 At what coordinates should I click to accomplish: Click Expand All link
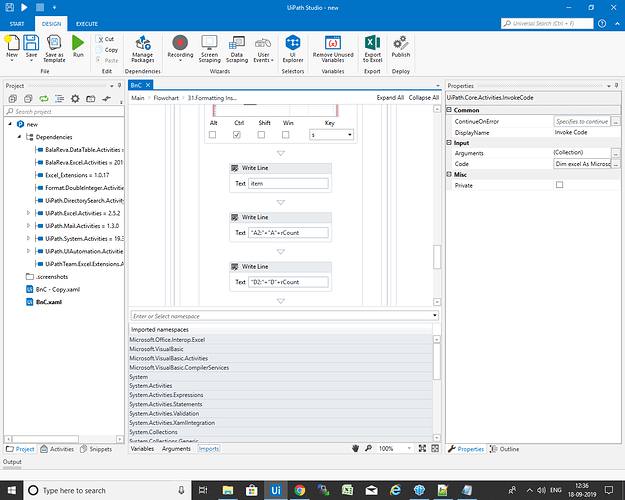390,98
